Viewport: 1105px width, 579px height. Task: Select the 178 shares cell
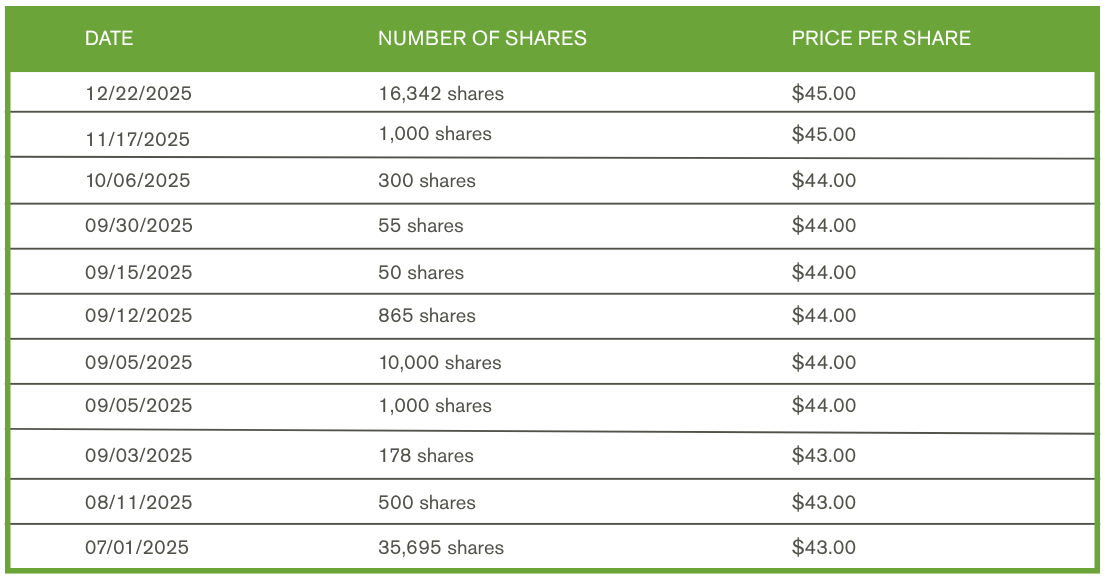[426, 456]
